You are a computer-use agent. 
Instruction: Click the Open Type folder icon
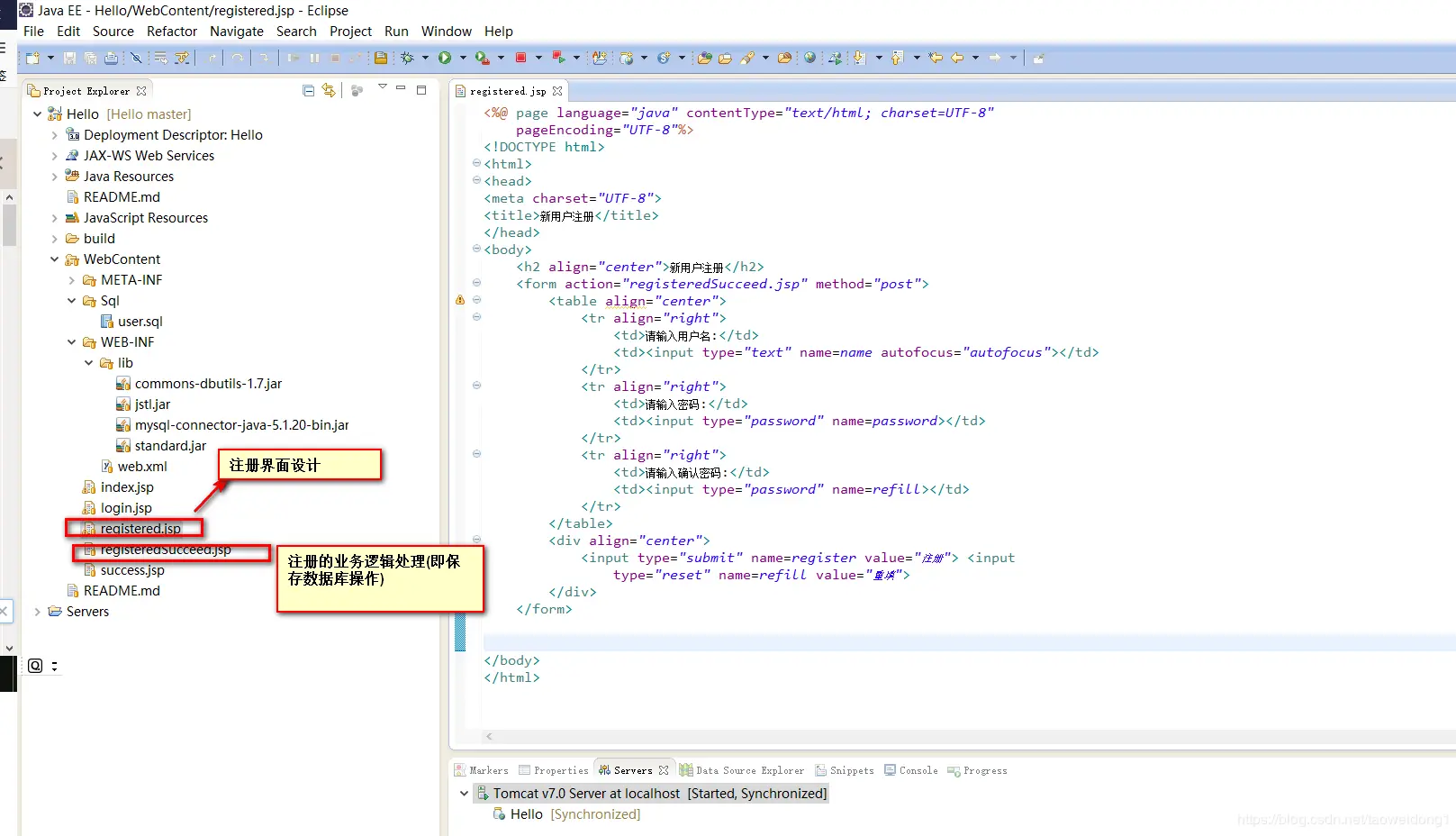(x=704, y=58)
